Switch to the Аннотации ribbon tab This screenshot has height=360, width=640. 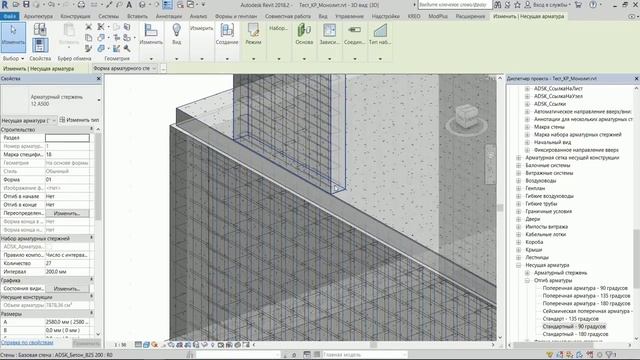pos(169,16)
